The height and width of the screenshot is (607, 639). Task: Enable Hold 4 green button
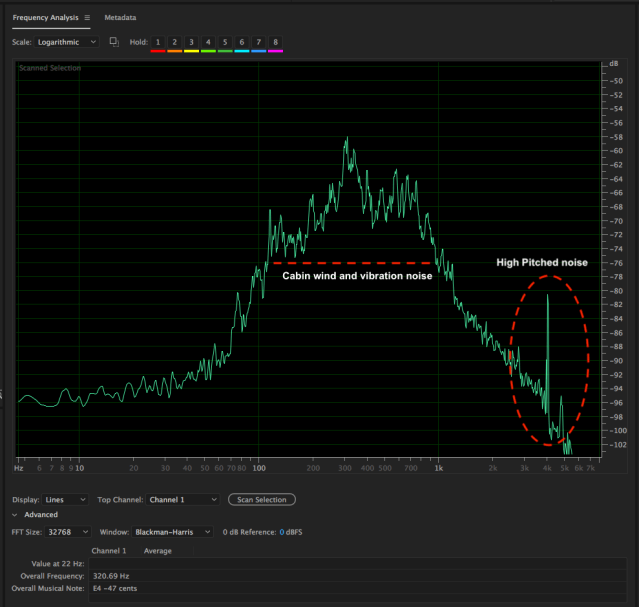[208, 43]
